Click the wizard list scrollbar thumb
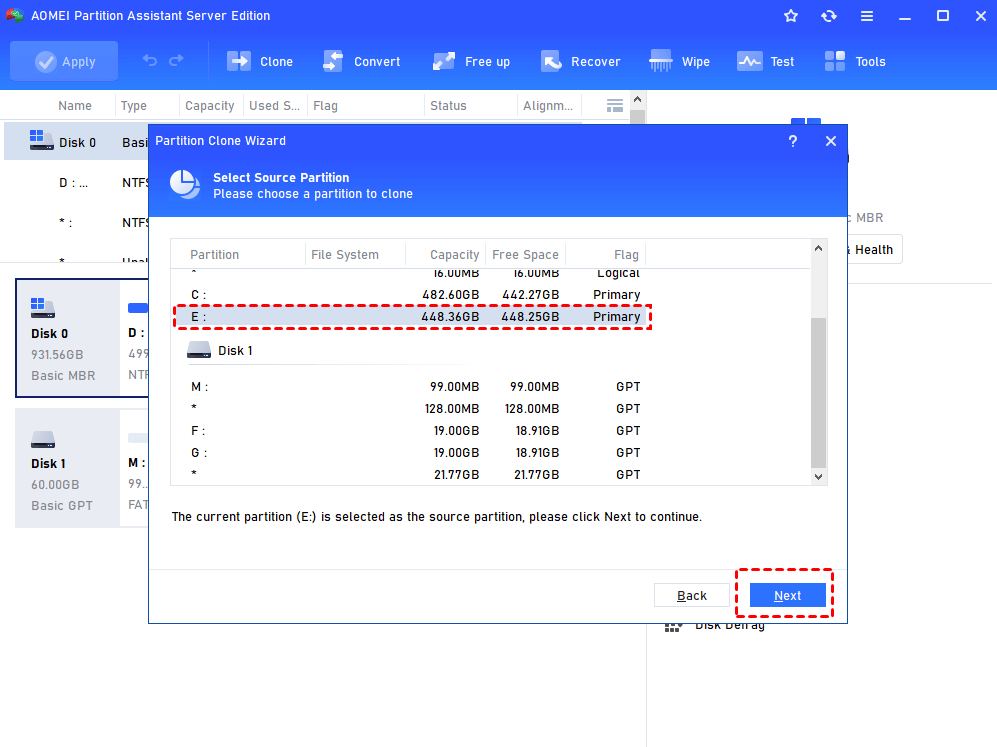Screen dimensions: 997x747 click(x=818, y=392)
